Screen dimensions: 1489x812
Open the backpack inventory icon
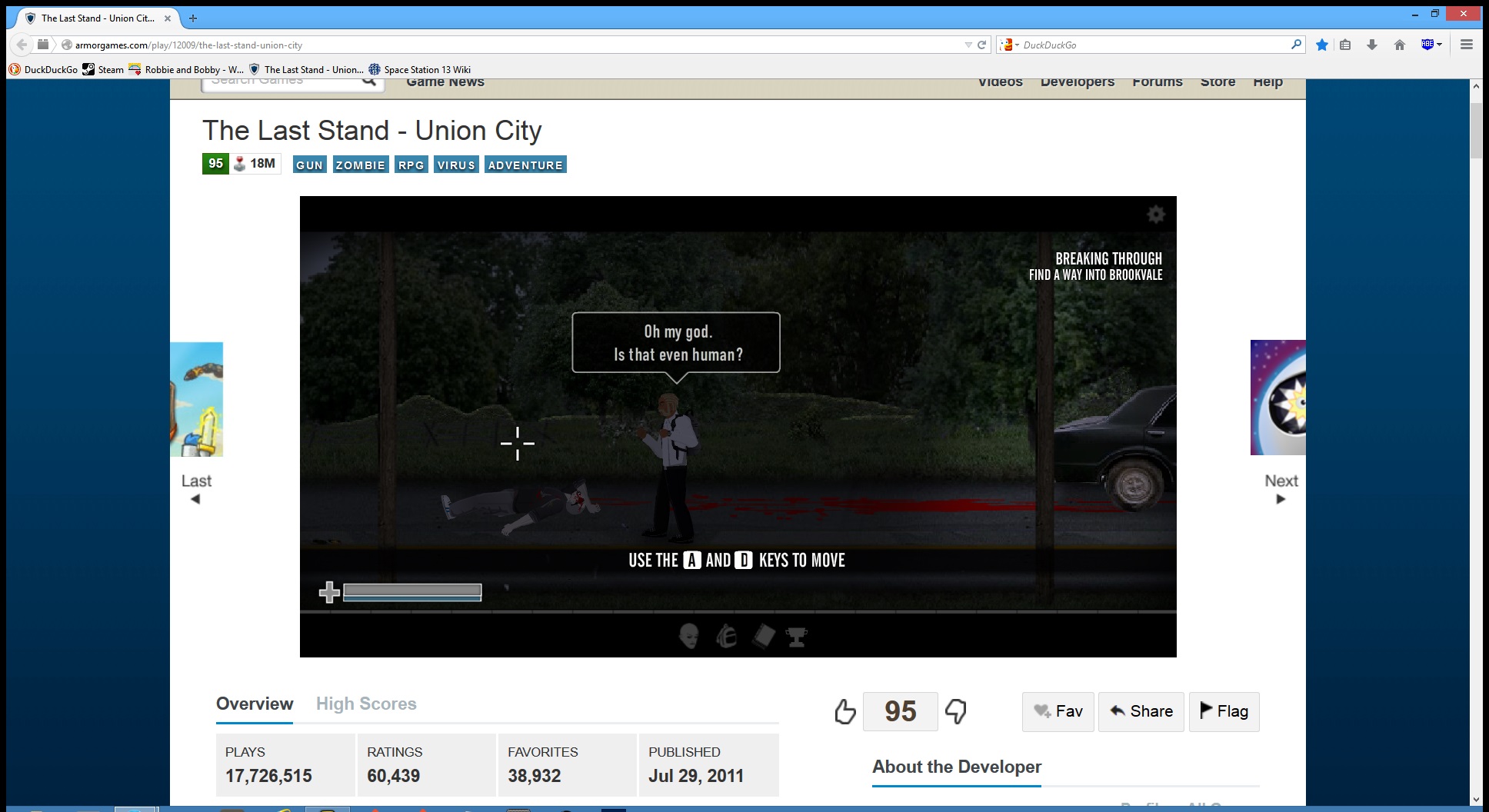point(726,636)
